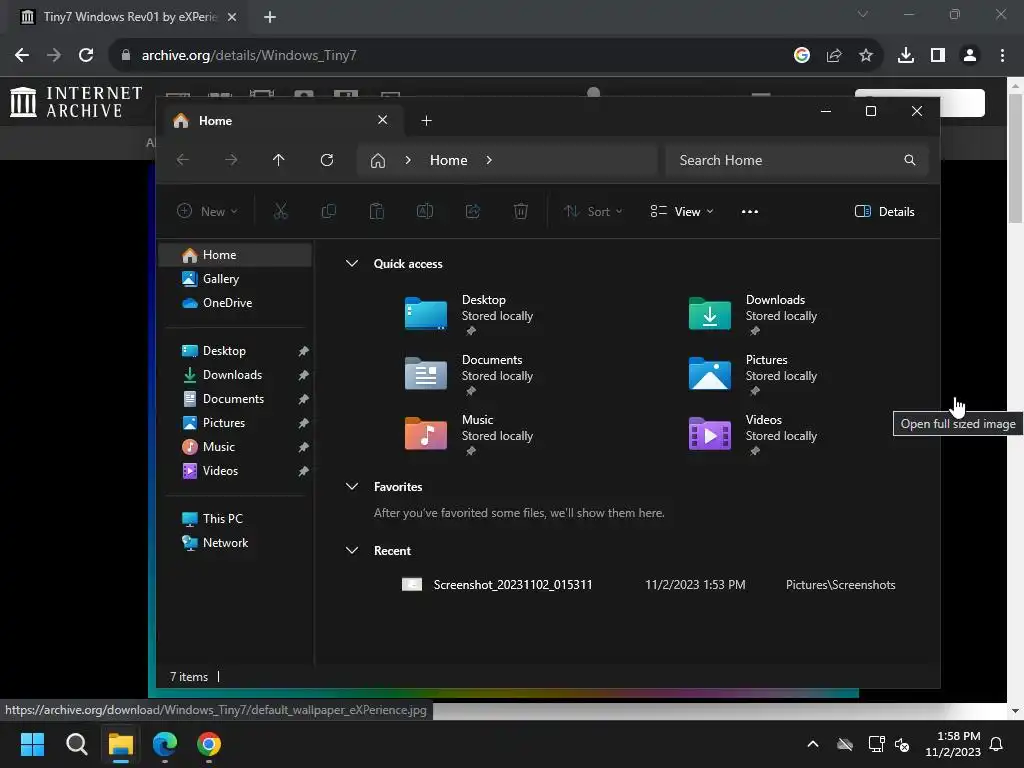Screen dimensions: 1024x768
Task: Click the Share icon in Explorer toolbar
Action: pos(473,211)
